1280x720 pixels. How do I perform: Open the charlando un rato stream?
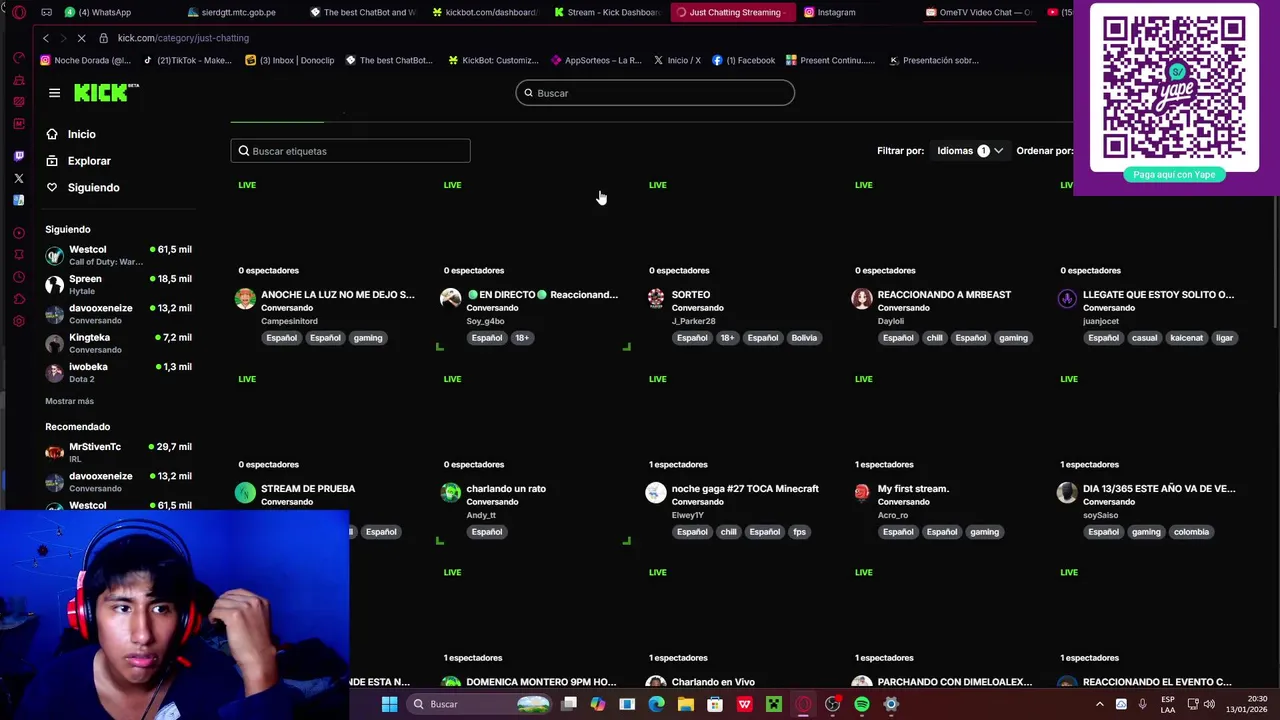pos(506,489)
